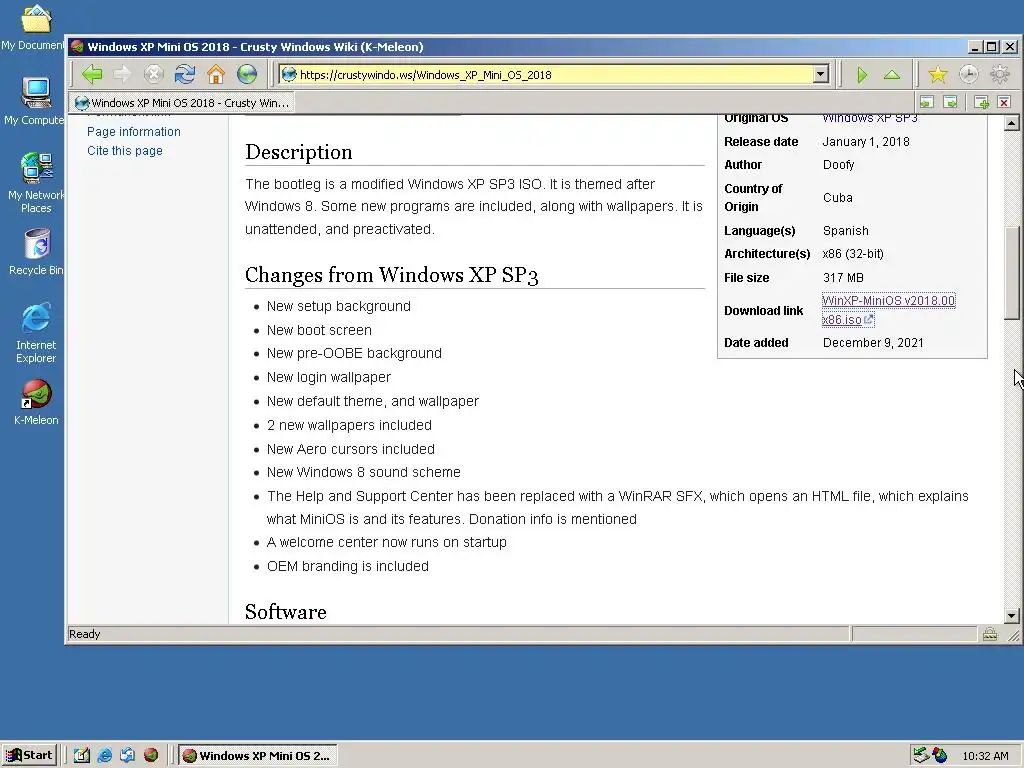This screenshot has height=768, width=1024.
Task: Launch K-Meleon from quick launch
Action: point(151,755)
